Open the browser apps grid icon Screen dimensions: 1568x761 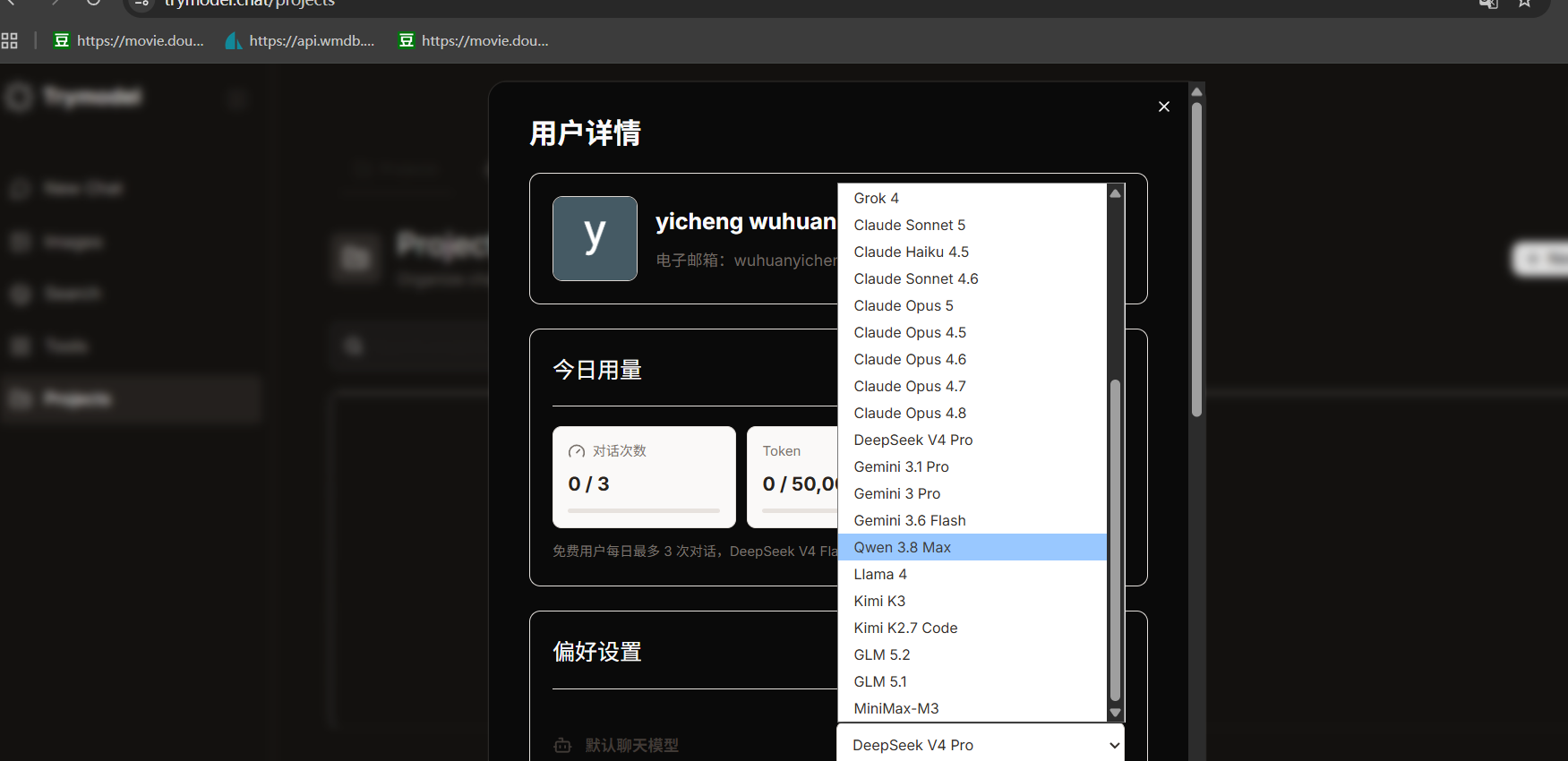point(10,40)
